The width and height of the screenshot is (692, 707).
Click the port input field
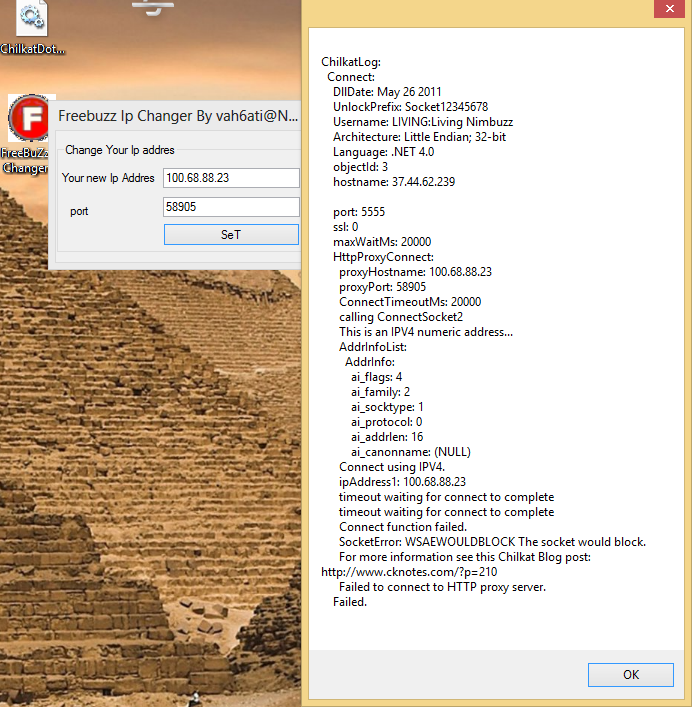coord(231,207)
